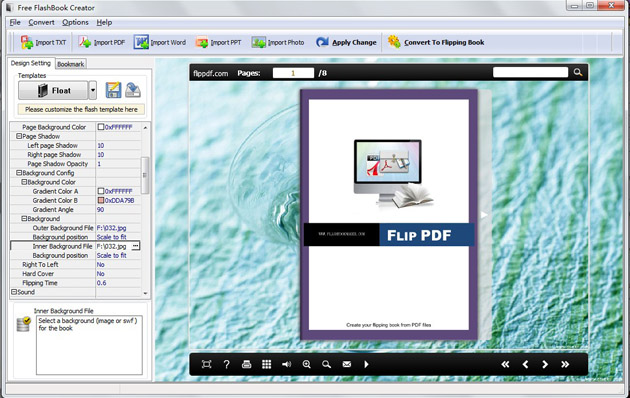Open the template dropdown arrow beside Float

point(93,90)
